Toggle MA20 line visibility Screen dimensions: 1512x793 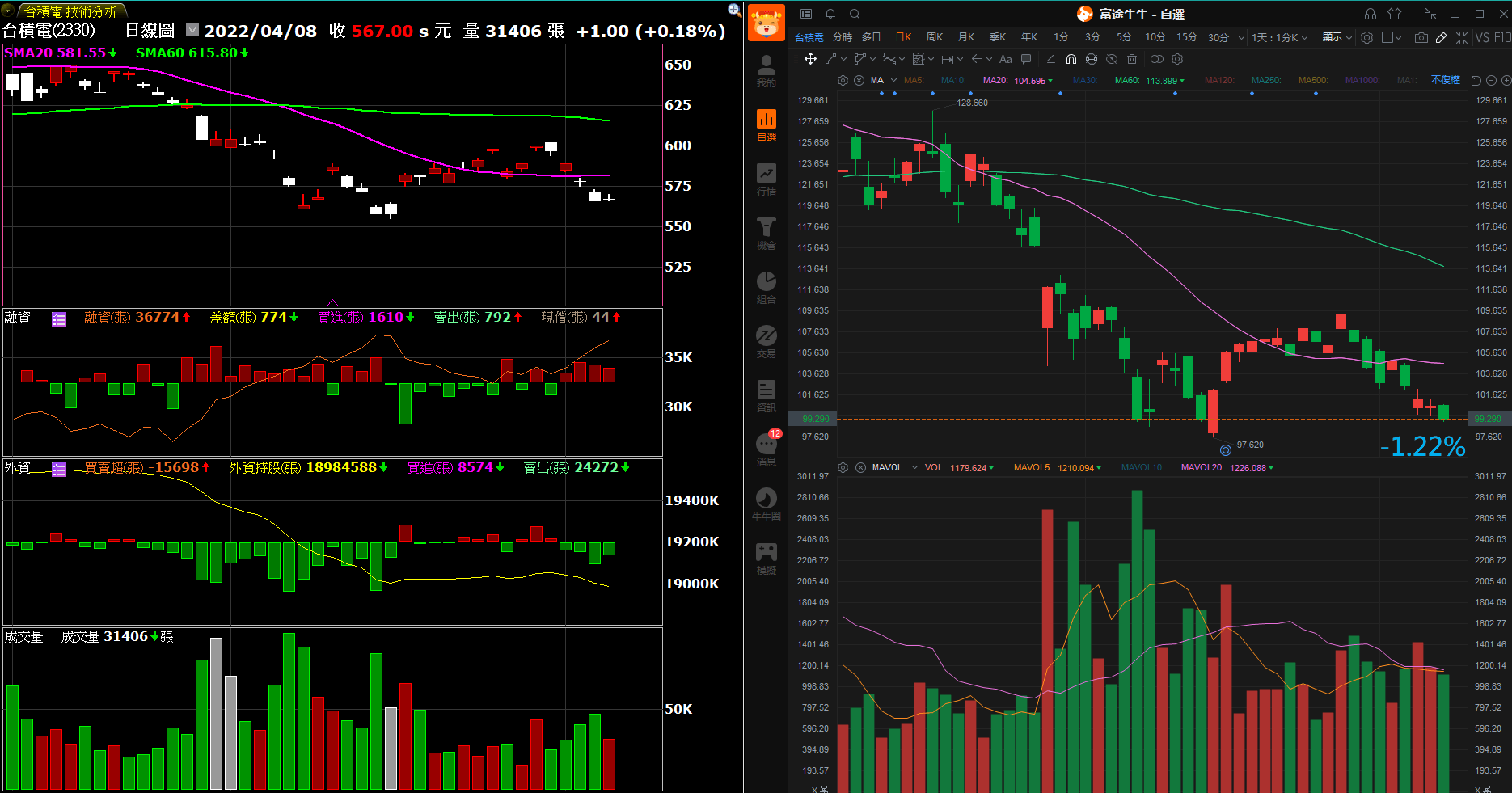pyautogui.click(x=995, y=80)
